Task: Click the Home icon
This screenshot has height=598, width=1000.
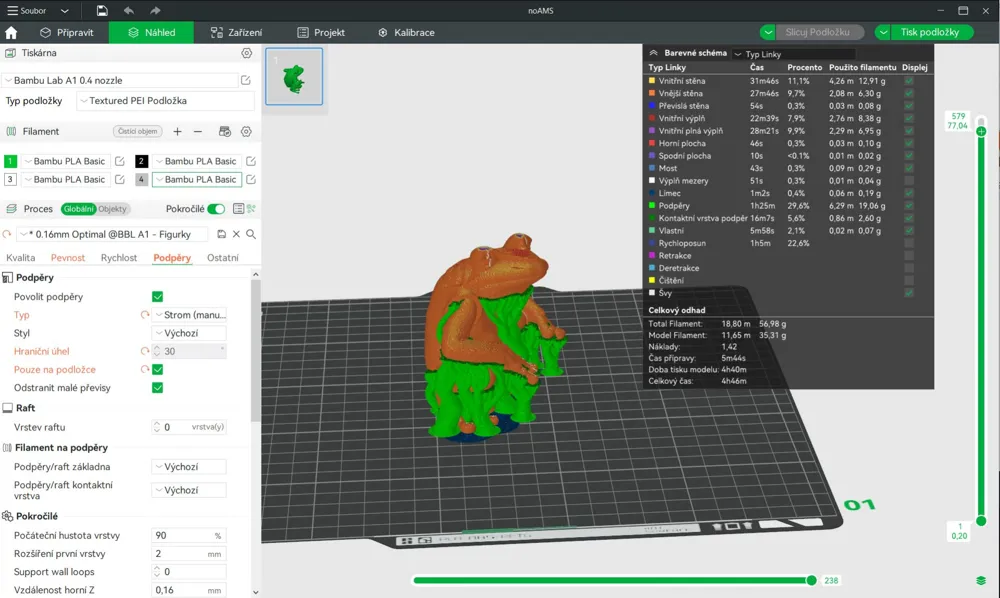Action: [11, 33]
